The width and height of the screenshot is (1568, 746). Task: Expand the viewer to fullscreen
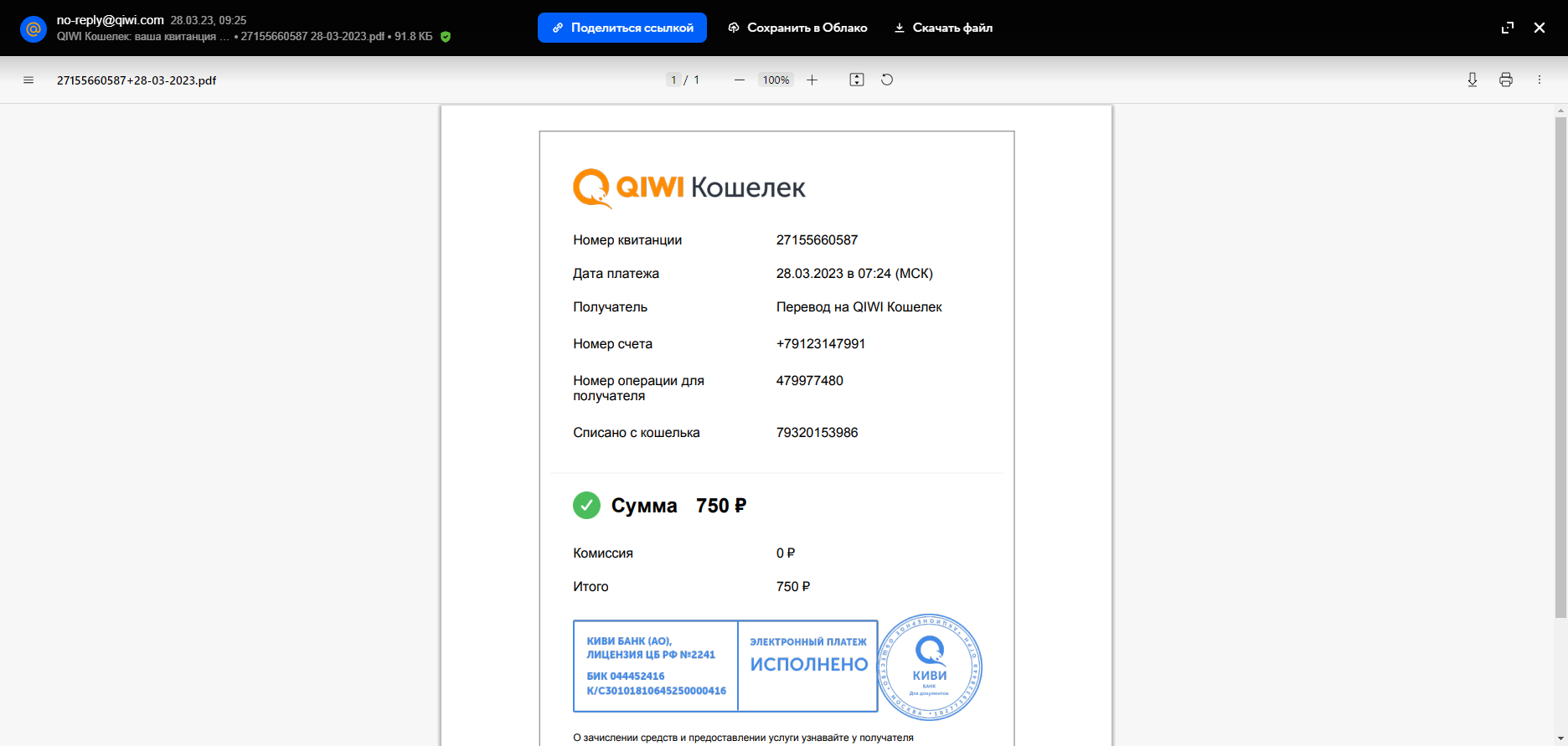[x=1508, y=28]
